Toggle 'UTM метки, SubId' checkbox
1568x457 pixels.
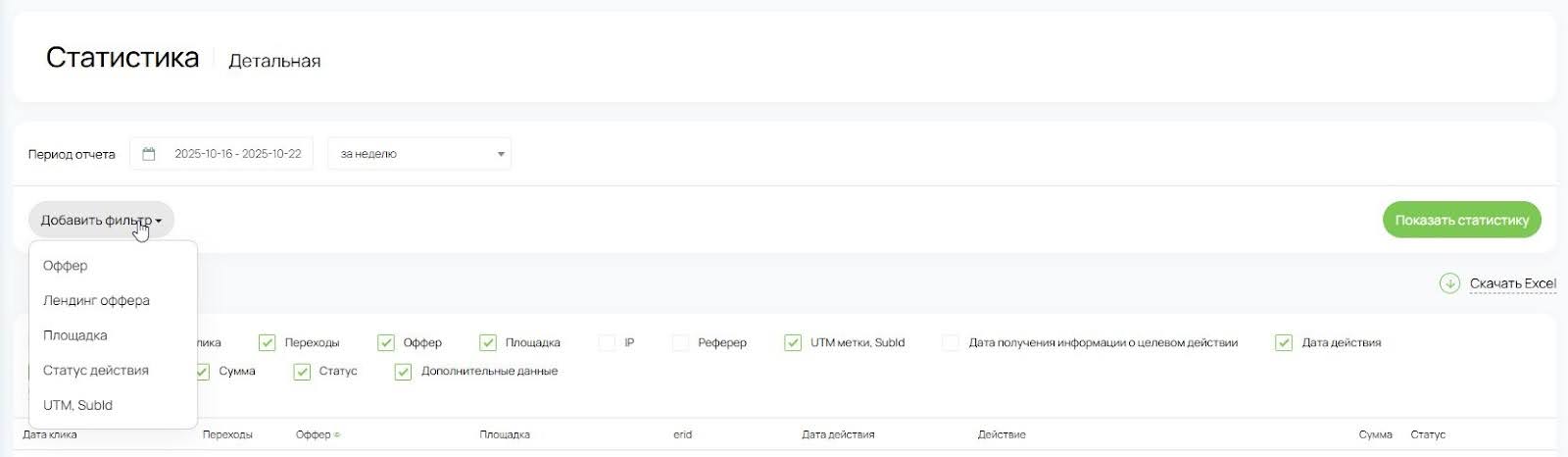click(x=793, y=342)
